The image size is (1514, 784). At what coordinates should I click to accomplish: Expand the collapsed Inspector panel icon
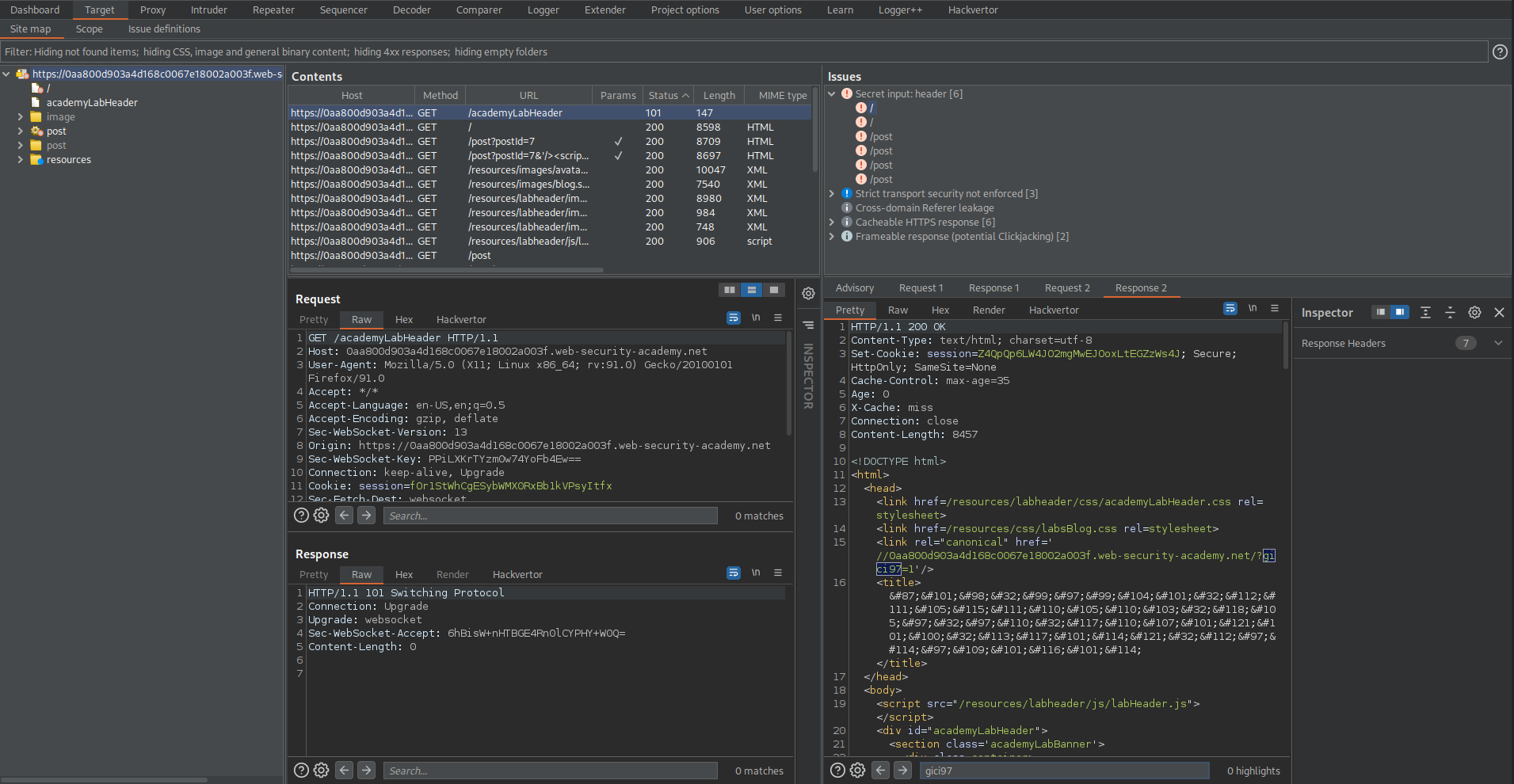808,325
